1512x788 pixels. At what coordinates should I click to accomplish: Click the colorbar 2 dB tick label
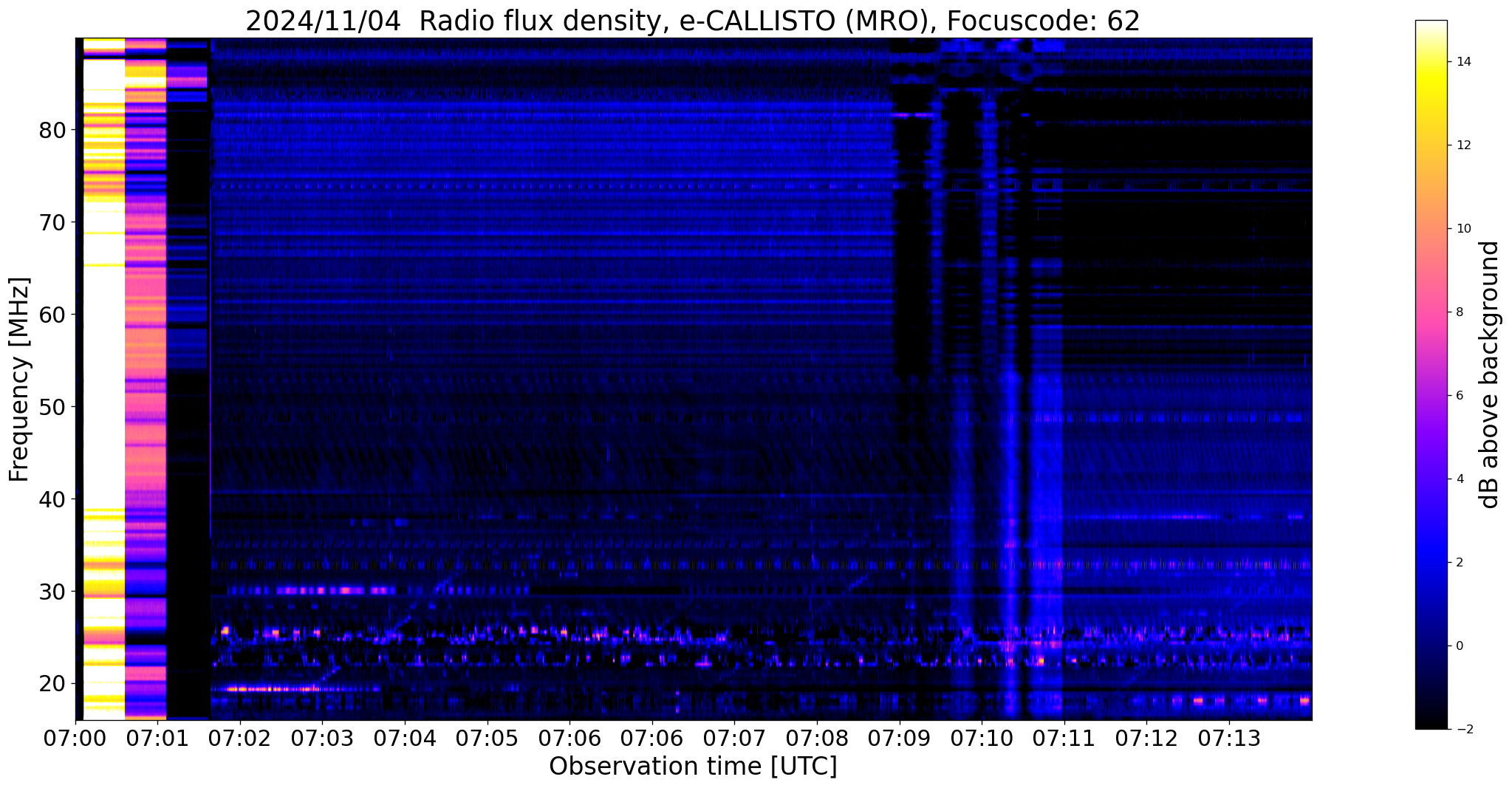[x=1458, y=563]
